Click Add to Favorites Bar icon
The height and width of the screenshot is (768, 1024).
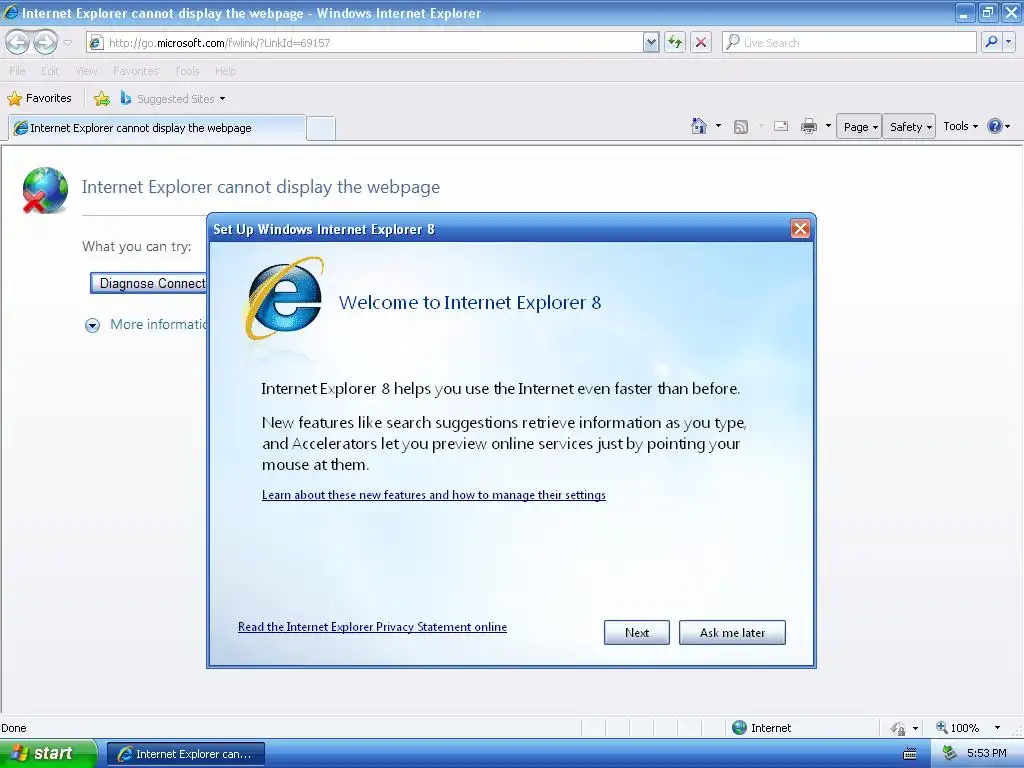(102, 99)
